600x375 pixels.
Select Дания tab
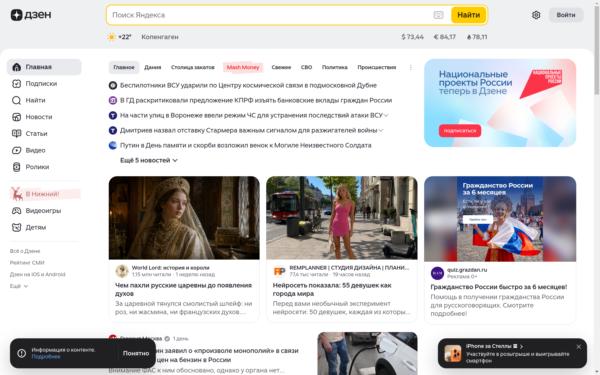coord(152,67)
